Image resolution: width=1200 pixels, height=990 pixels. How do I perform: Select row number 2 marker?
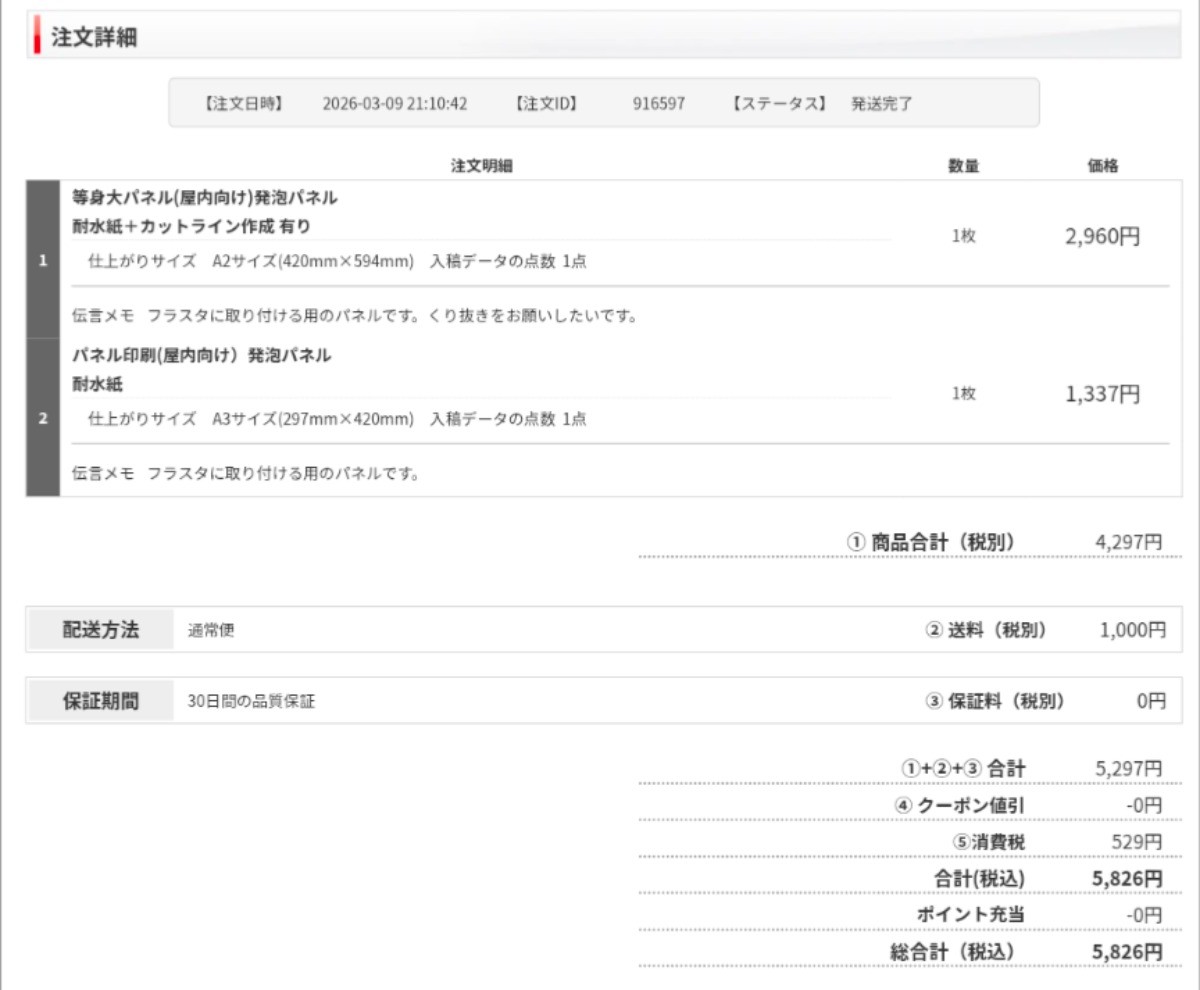point(43,418)
